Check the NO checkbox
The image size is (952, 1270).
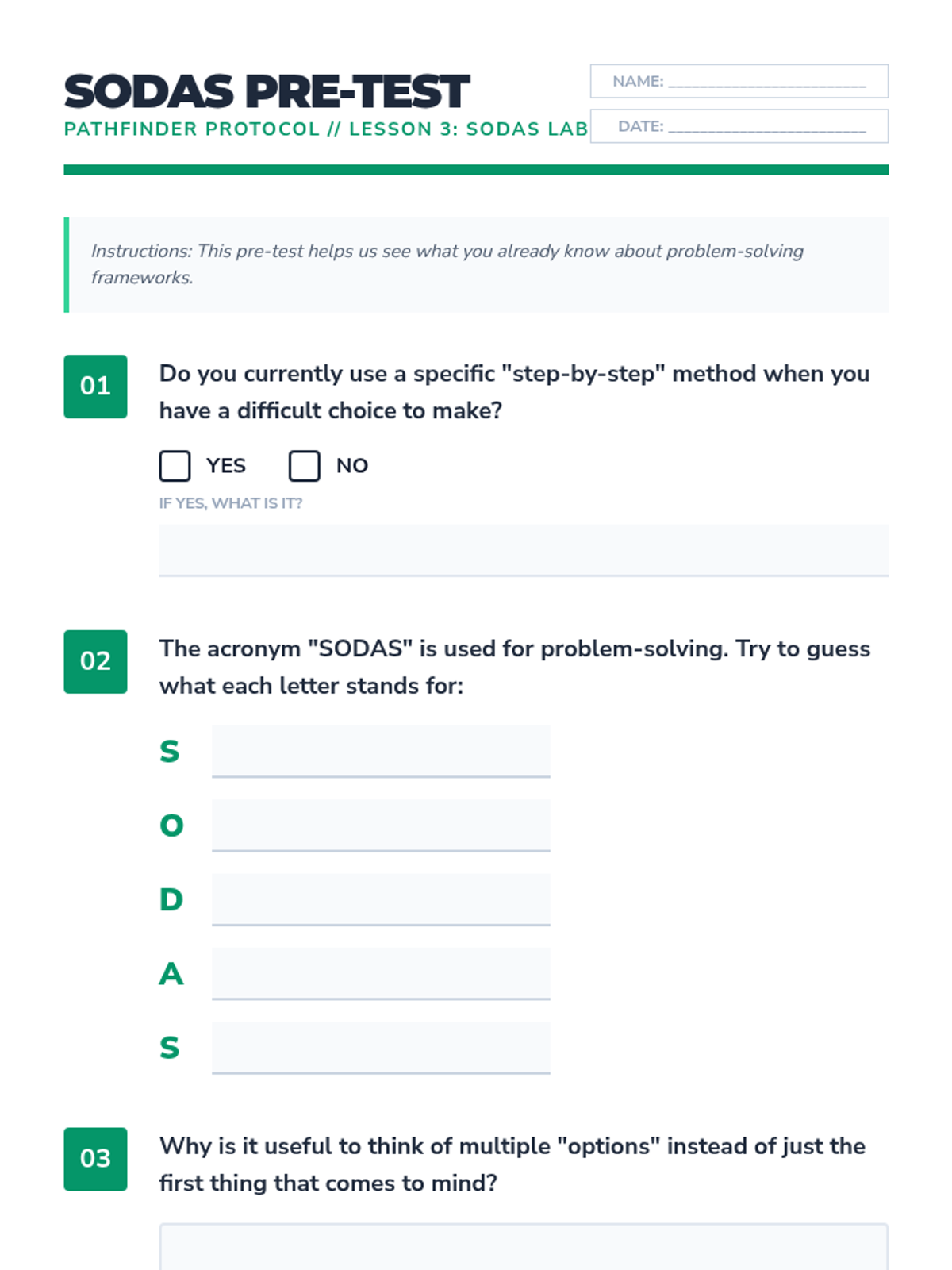click(304, 466)
